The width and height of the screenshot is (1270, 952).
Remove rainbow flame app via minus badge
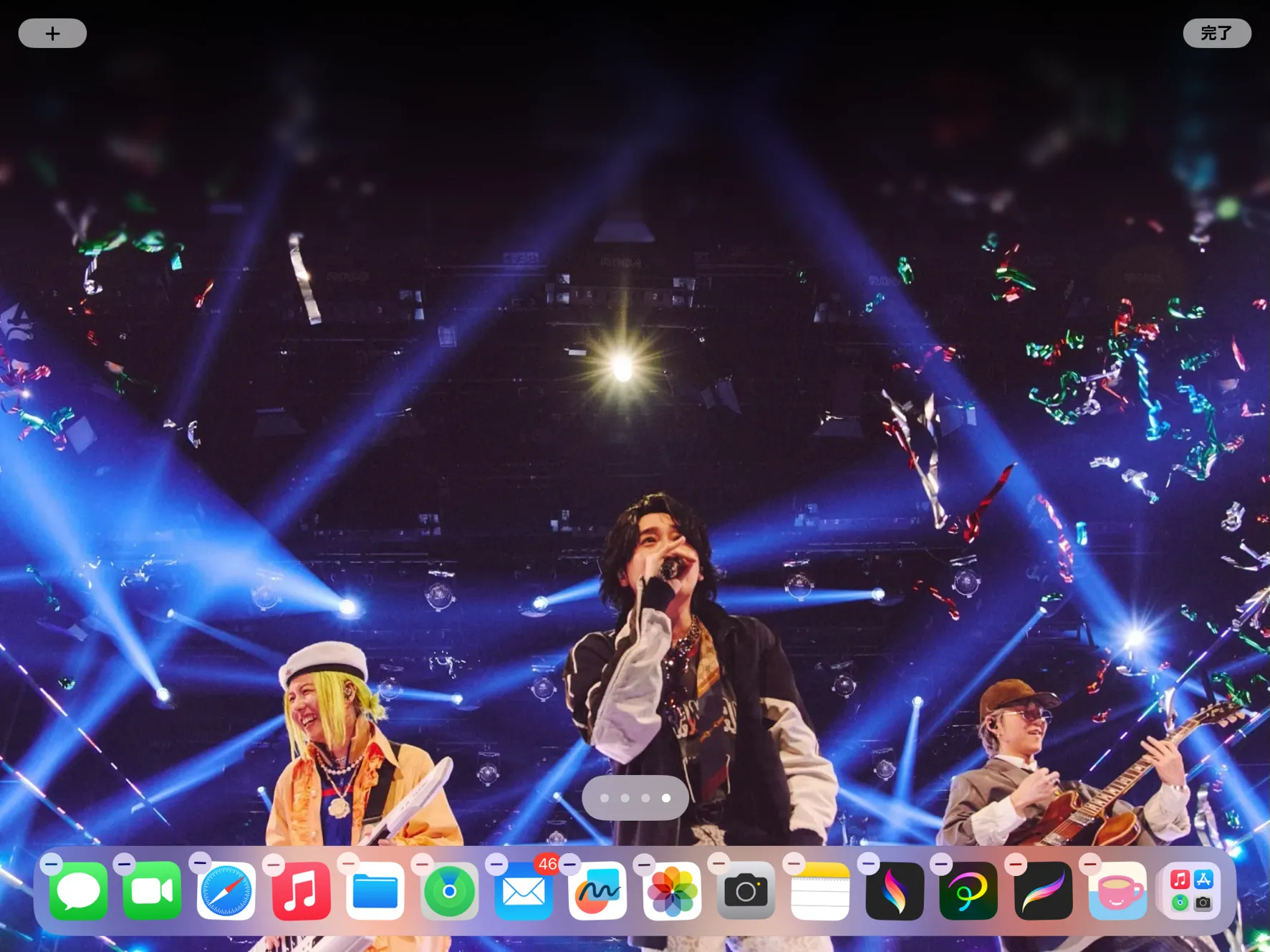pyautogui.click(x=868, y=864)
